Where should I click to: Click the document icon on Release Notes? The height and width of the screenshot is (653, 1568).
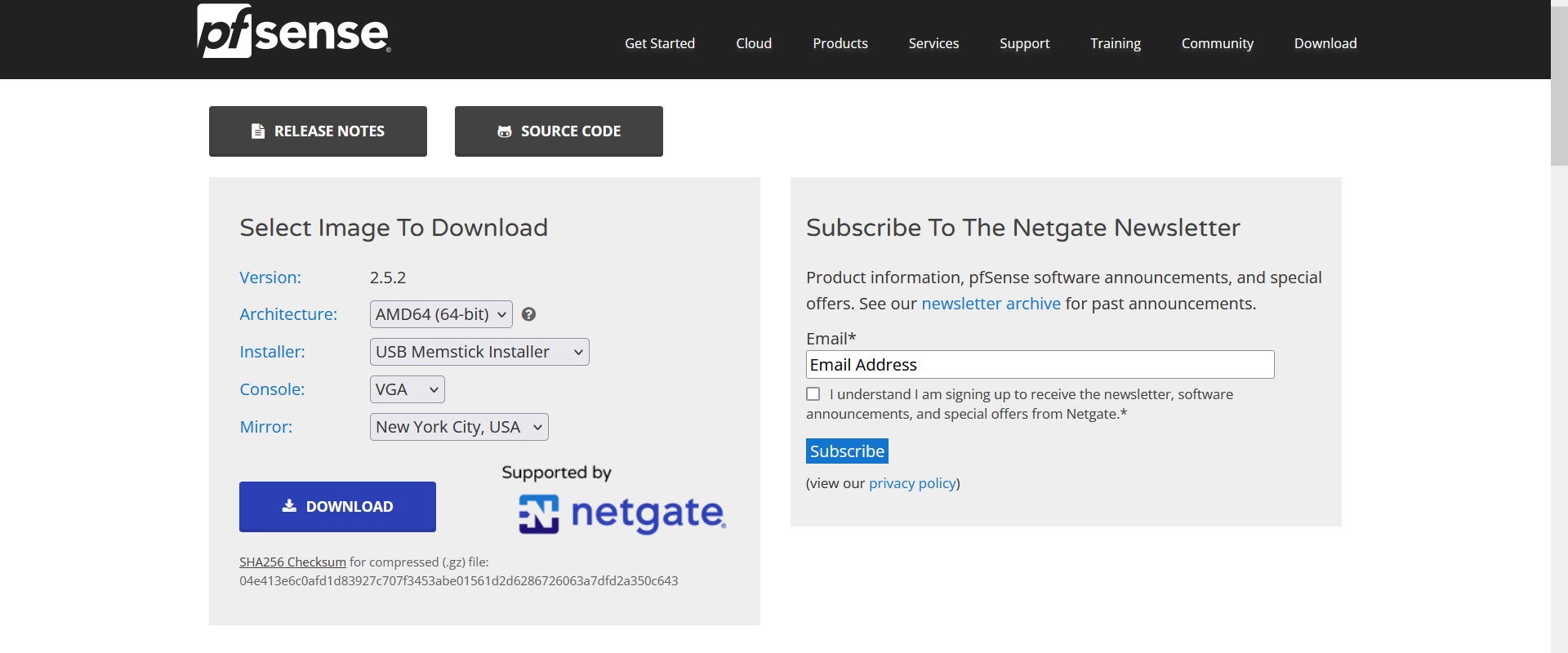(258, 131)
